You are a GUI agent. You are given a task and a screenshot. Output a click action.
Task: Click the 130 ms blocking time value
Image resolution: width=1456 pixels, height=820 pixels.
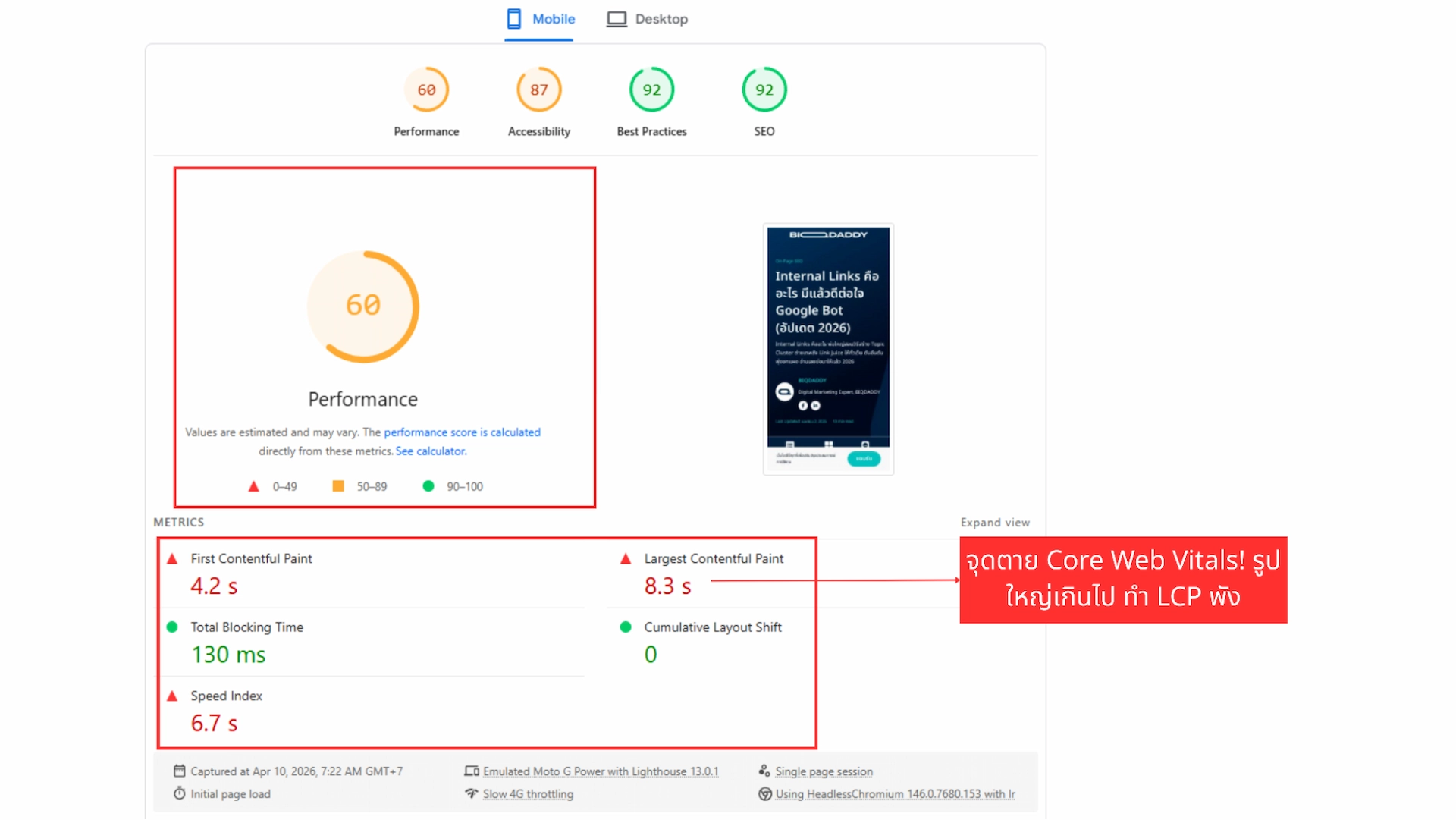228,655
